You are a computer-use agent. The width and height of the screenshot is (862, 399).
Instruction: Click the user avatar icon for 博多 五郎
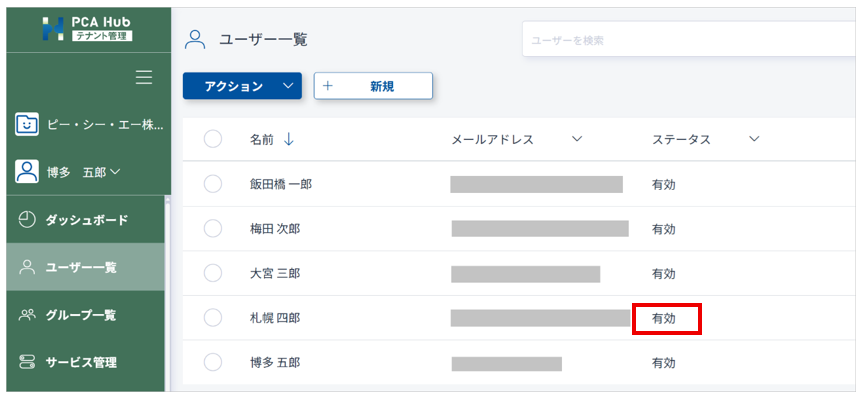coord(26,172)
